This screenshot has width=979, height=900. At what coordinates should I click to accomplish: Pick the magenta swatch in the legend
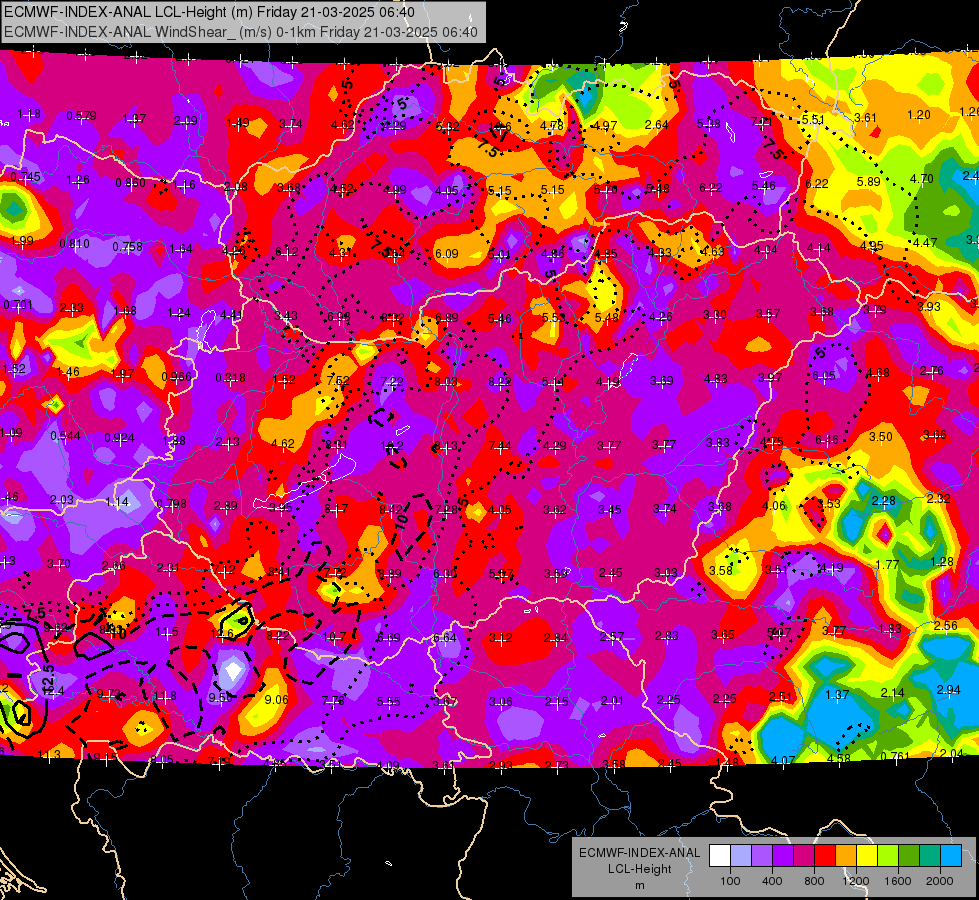pyautogui.click(x=804, y=856)
